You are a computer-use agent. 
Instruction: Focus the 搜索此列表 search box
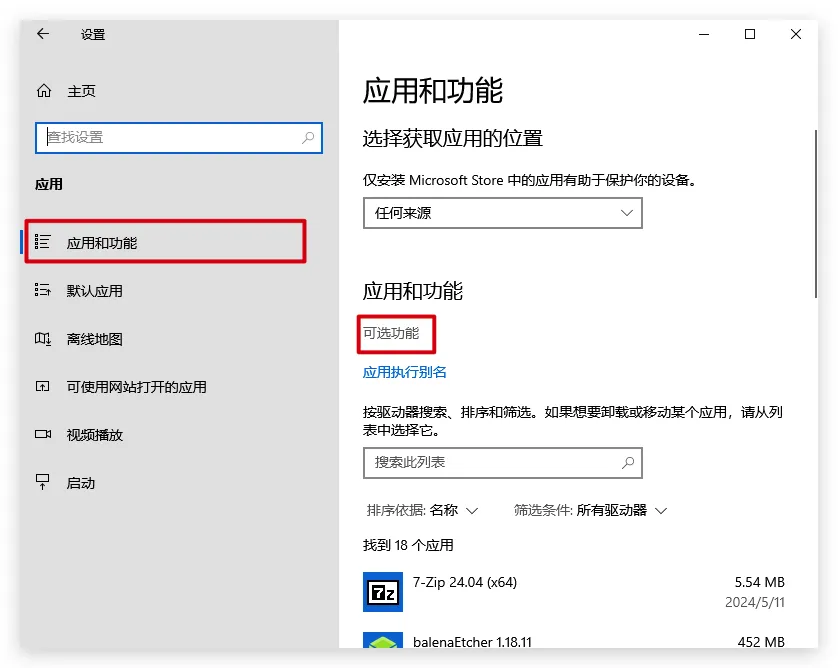click(490, 463)
